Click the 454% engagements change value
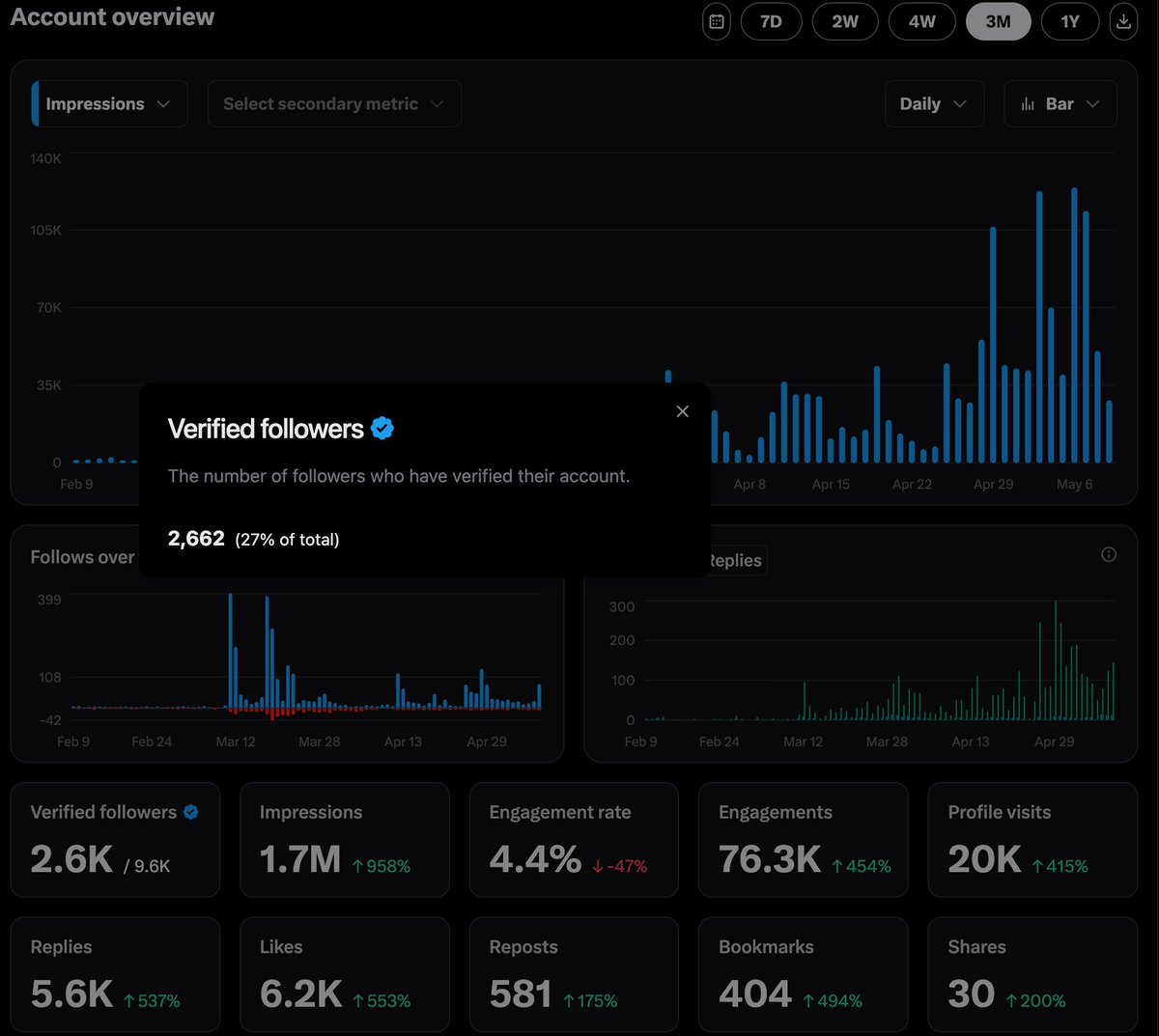The image size is (1159, 1036). click(862, 866)
